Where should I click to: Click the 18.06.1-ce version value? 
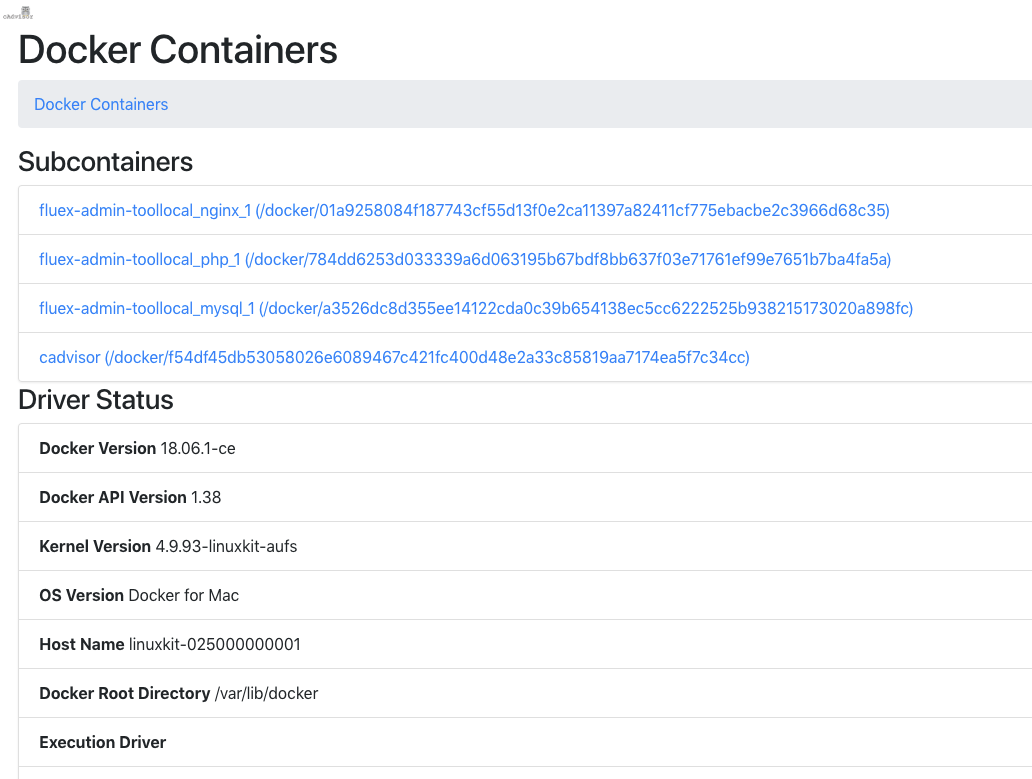point(198,448)
